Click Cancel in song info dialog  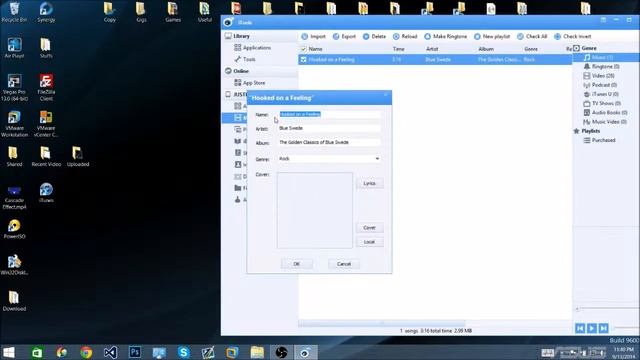coord(344,264)
